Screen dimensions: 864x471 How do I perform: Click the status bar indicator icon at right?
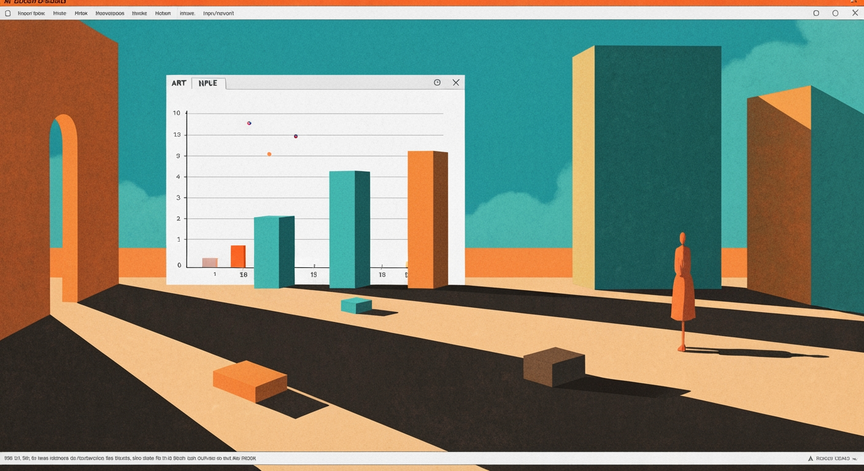(811, 458)
